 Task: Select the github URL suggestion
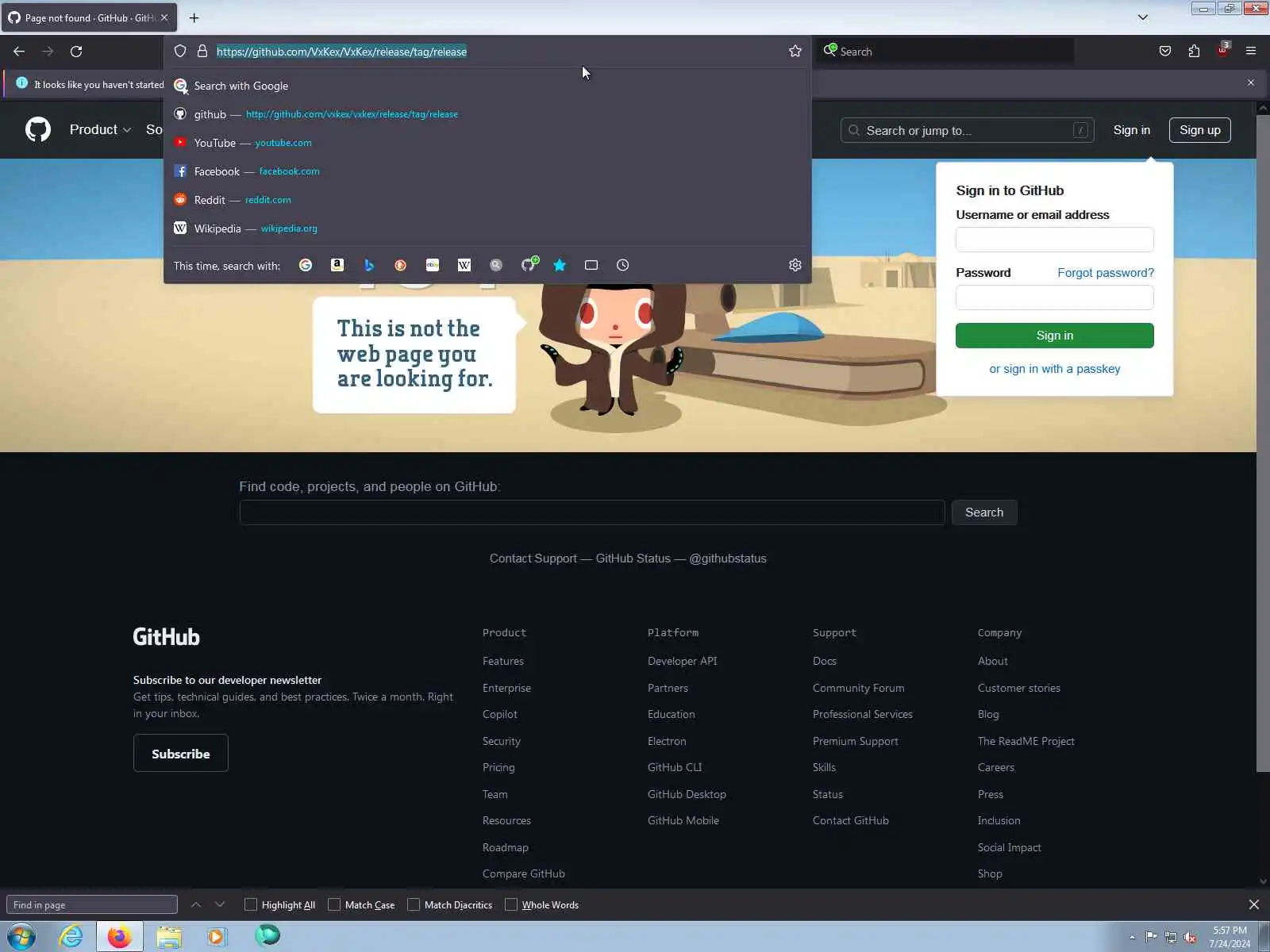pyautogui.click(x=487, y=114)
